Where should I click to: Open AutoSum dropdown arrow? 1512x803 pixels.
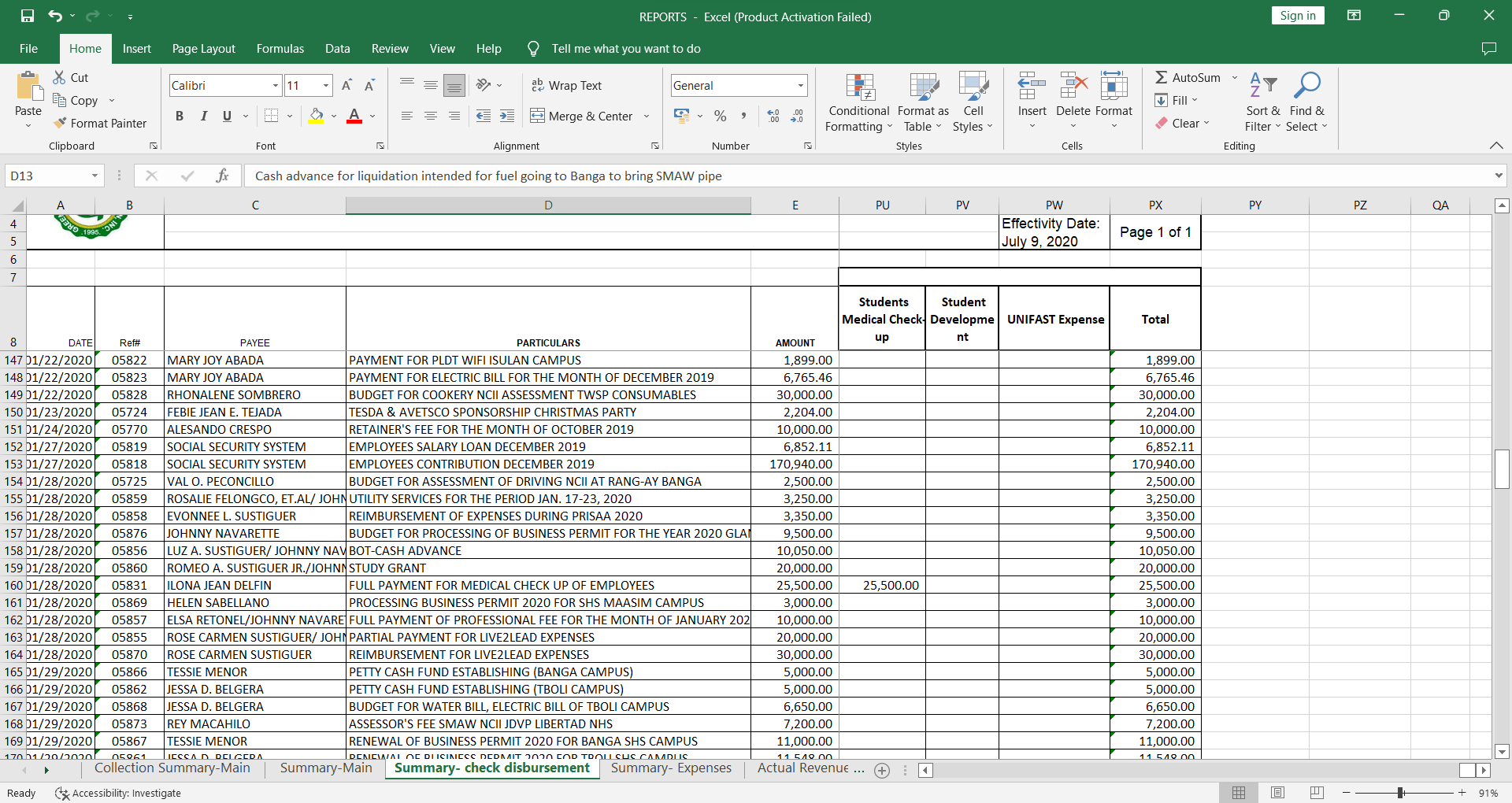point(1234,77)
